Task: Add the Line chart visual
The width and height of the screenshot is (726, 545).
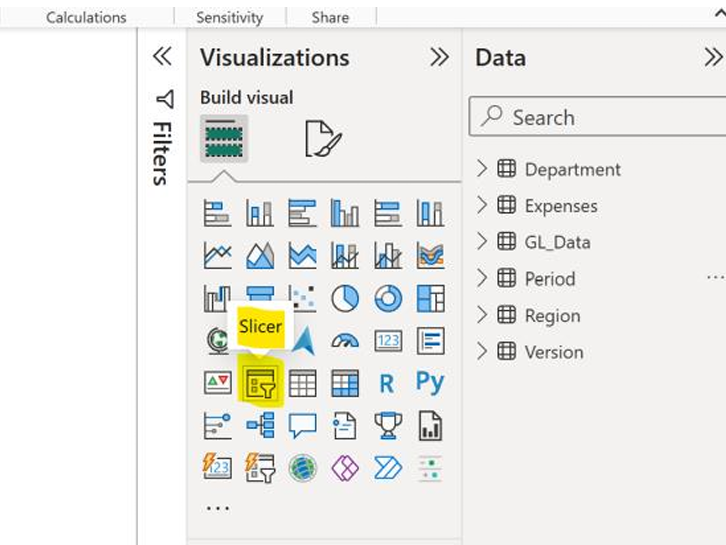Action: click(x=217, y=256)
